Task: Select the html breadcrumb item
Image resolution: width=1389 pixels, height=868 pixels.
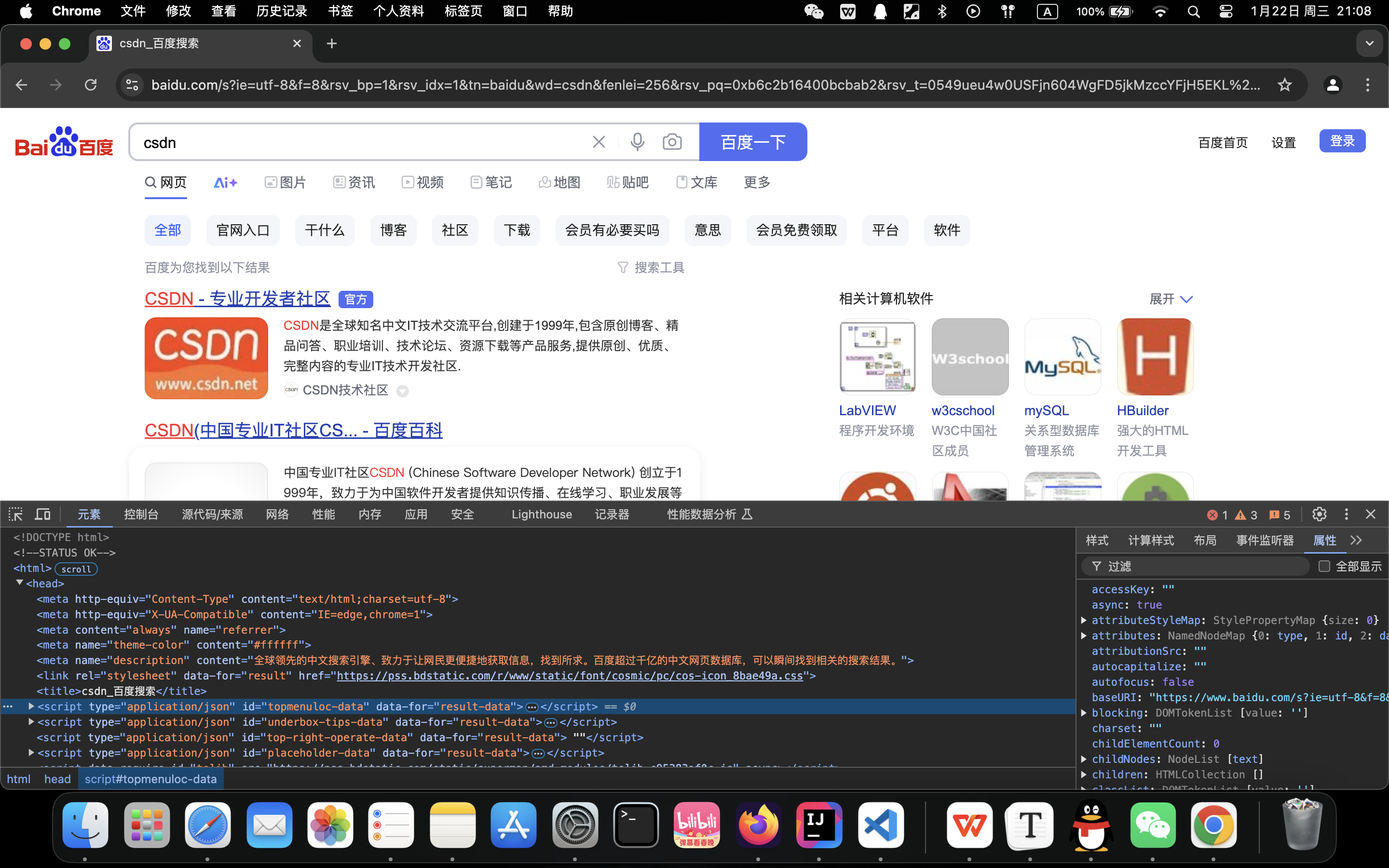Action: (x=19, y=779)
